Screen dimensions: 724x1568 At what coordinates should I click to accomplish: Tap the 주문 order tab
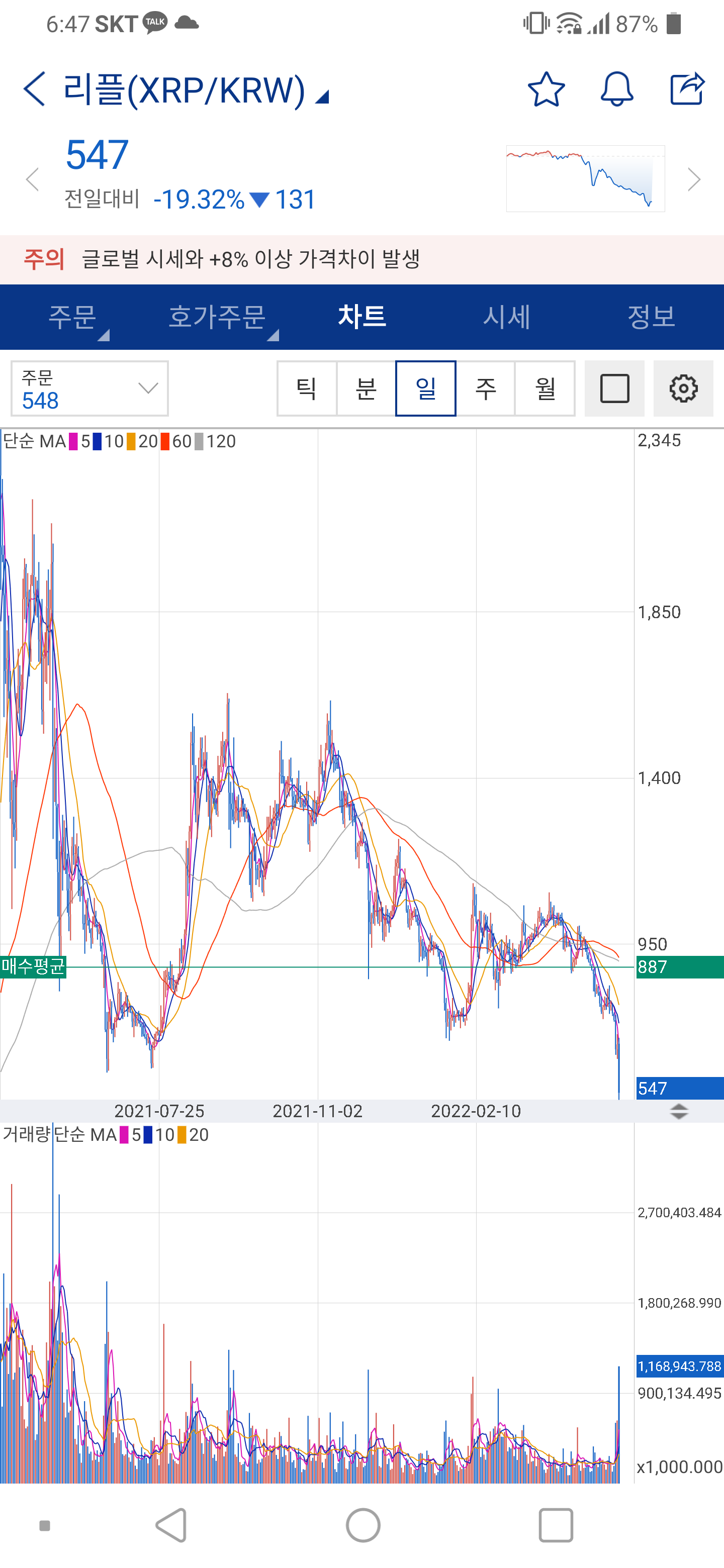72,317
